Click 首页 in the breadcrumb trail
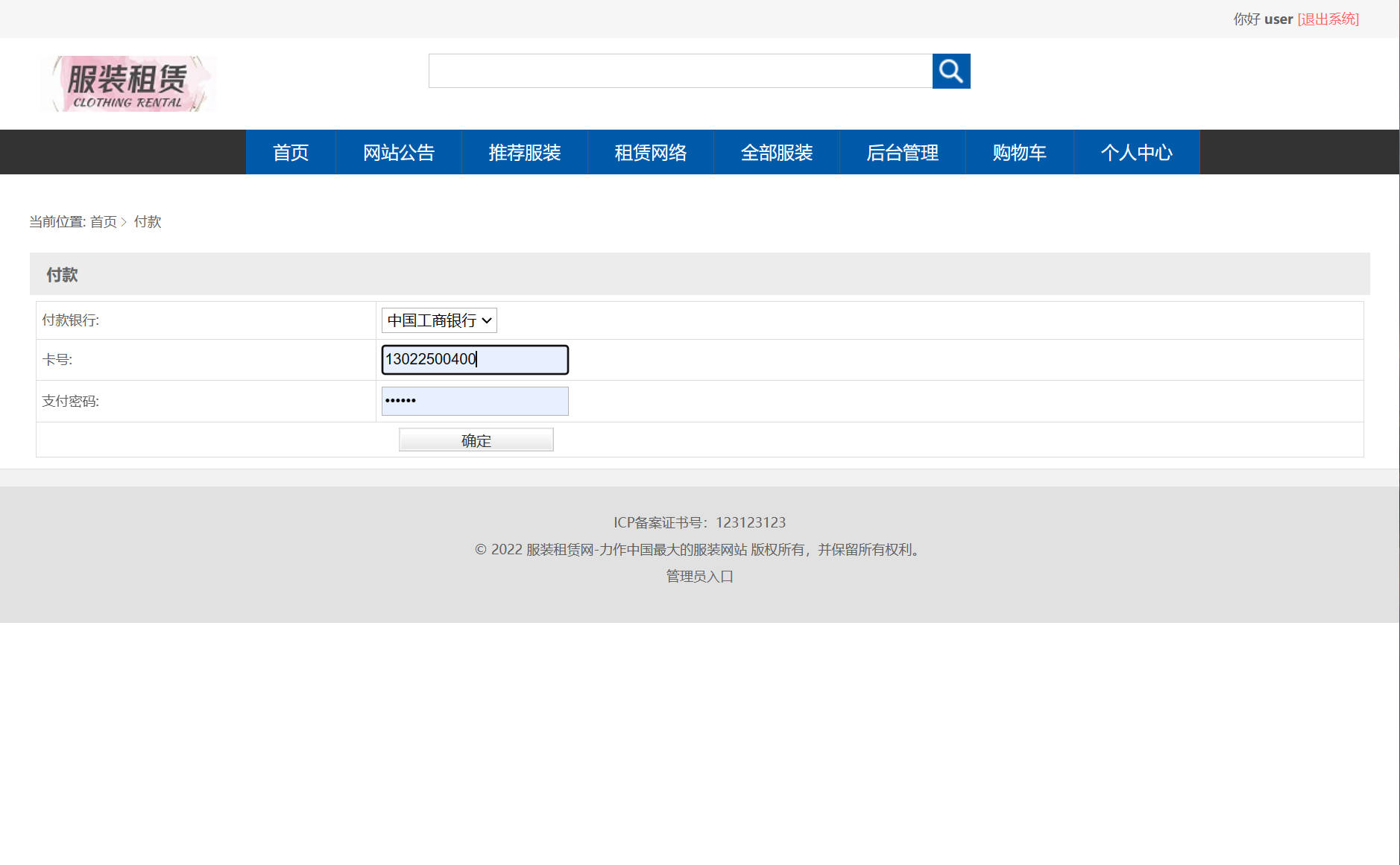Screen dimensions: 1400x865 pos(104,221)
